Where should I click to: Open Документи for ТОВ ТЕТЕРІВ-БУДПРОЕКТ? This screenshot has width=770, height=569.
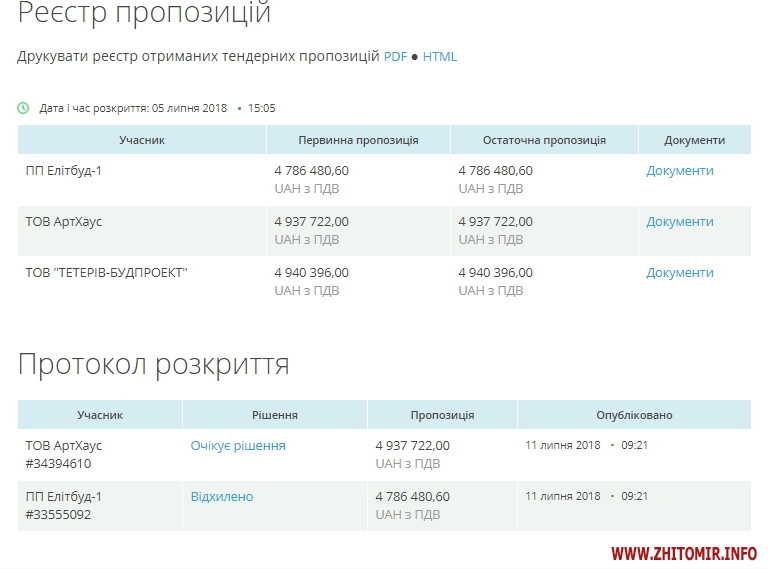(x=680, y=273)
